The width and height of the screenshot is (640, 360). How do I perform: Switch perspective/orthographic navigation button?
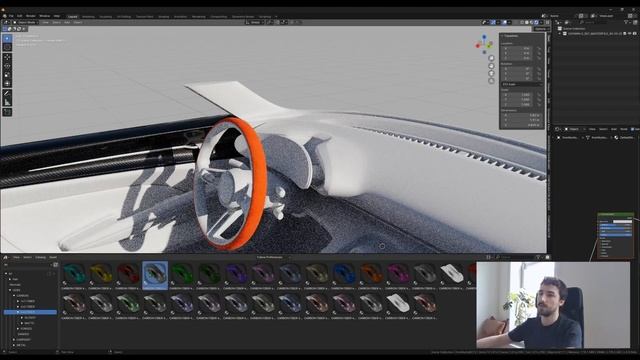[x=491, y=81]
